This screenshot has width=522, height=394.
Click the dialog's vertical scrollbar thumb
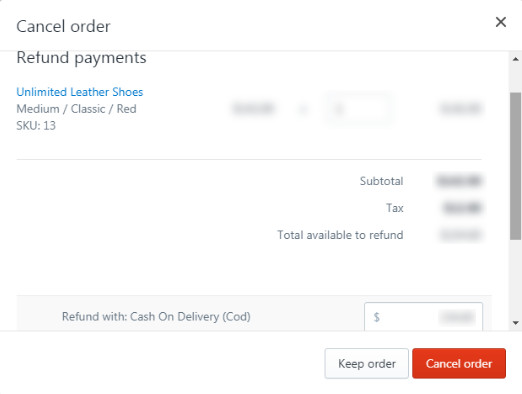pyautogui.click(x=515, y=166)
